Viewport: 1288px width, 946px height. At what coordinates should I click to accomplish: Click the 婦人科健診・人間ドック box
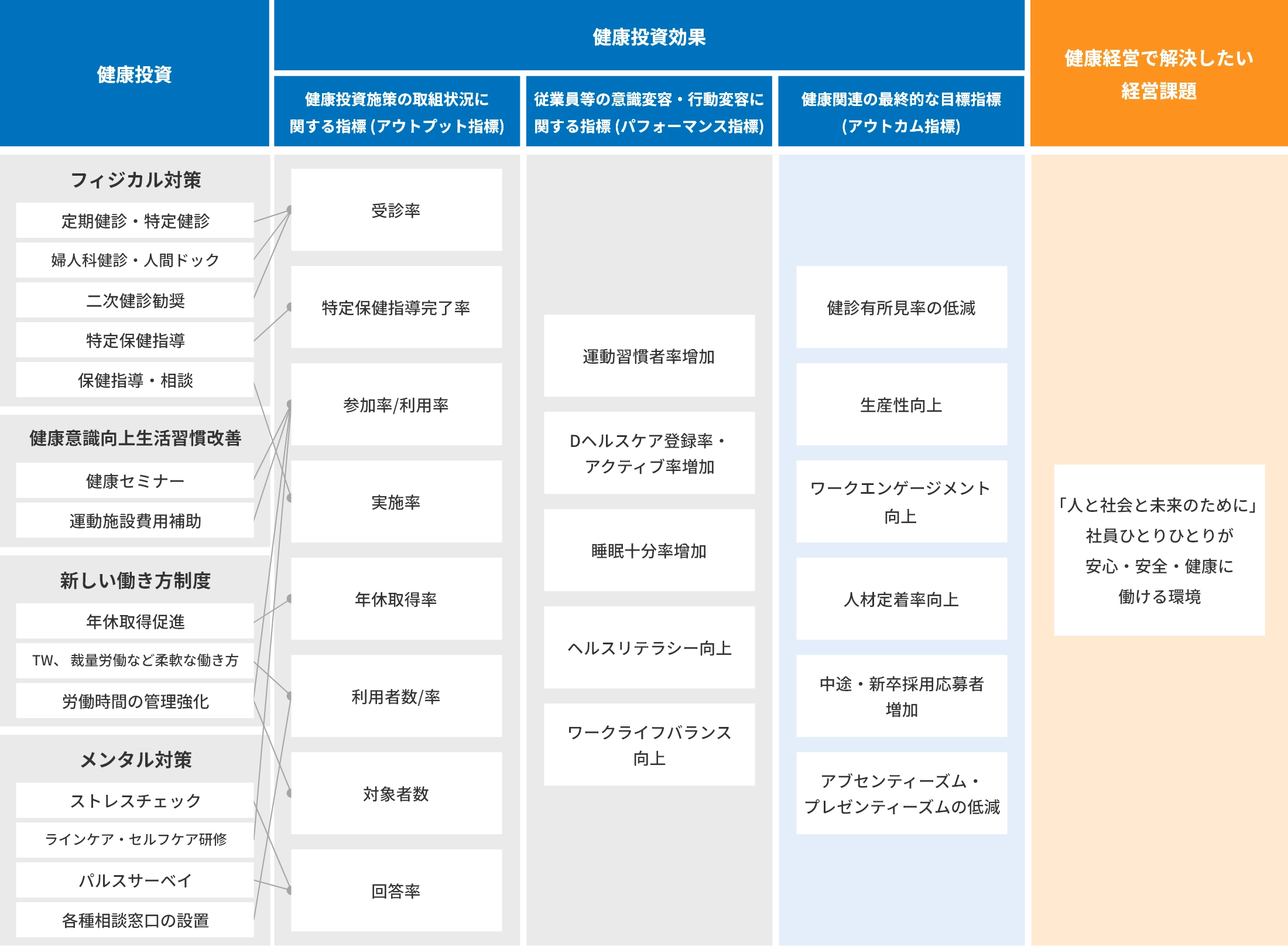[135, 260]
